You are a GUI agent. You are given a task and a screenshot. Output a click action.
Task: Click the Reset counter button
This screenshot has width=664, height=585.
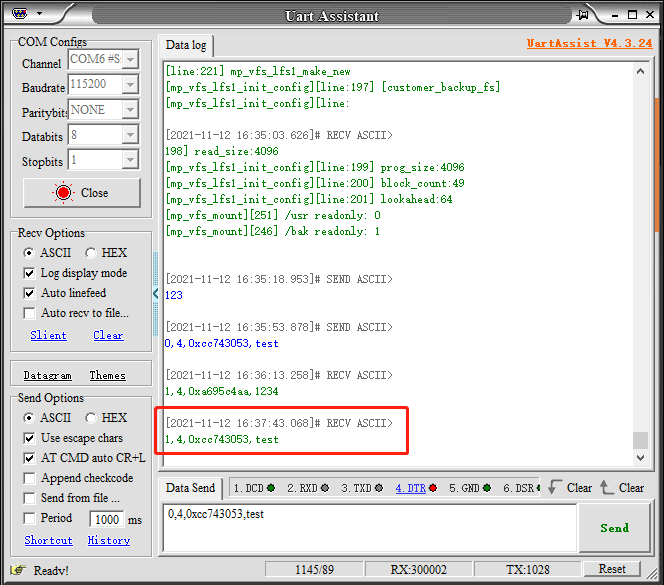pyautogui.click(x=612, y=569)
